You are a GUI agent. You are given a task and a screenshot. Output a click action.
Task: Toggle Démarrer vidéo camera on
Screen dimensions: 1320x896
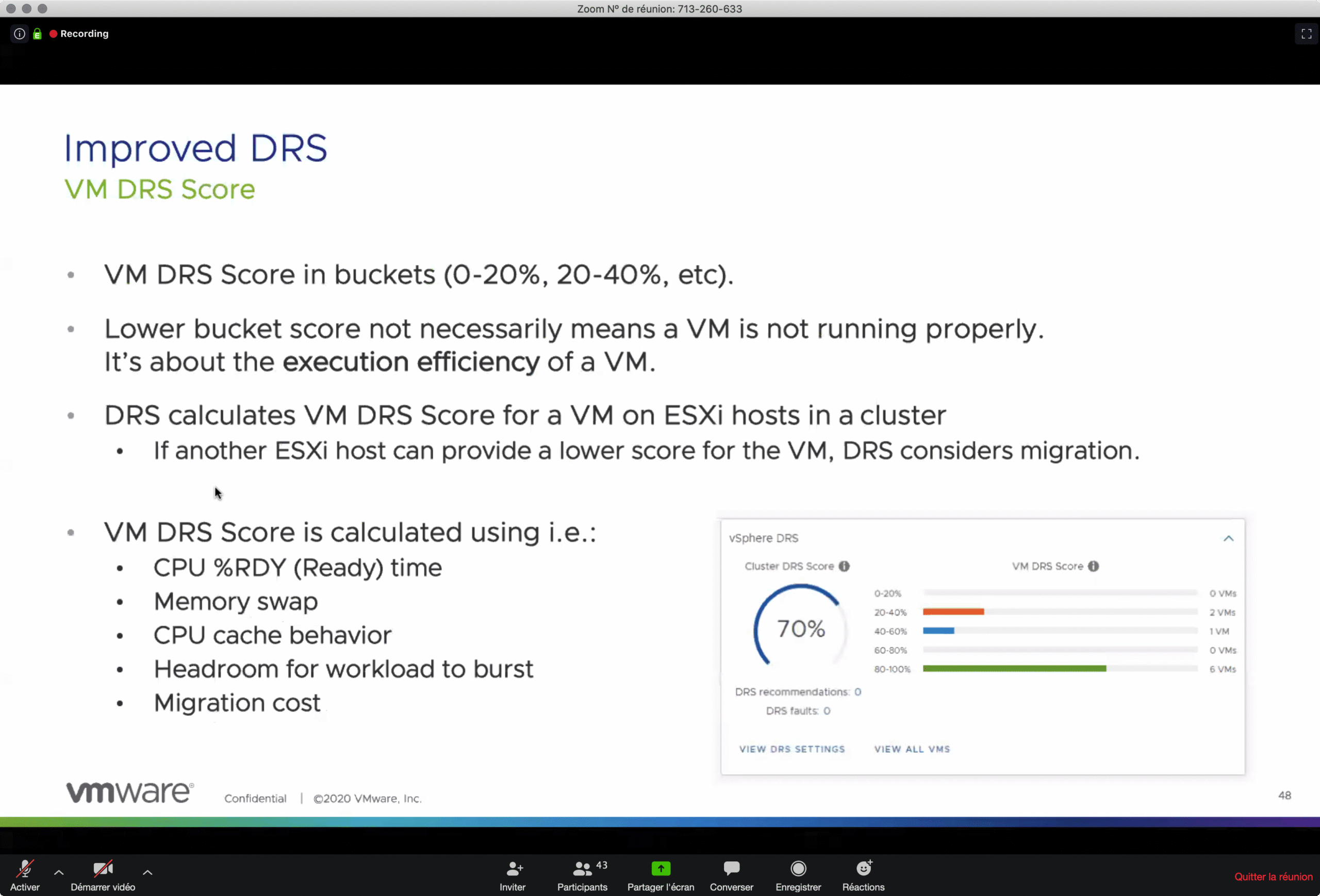pos(103,874)
